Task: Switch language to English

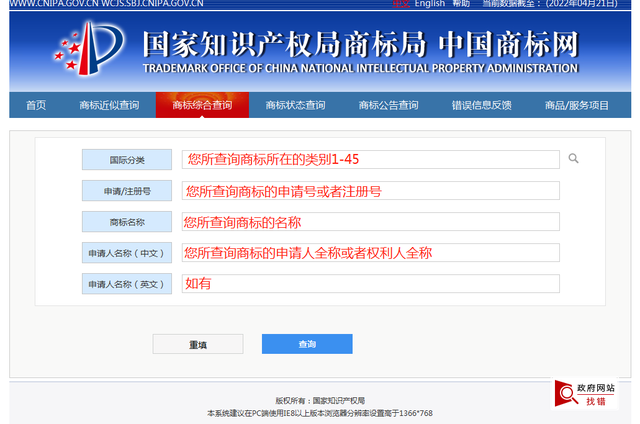Action: [x=430, y=4]
